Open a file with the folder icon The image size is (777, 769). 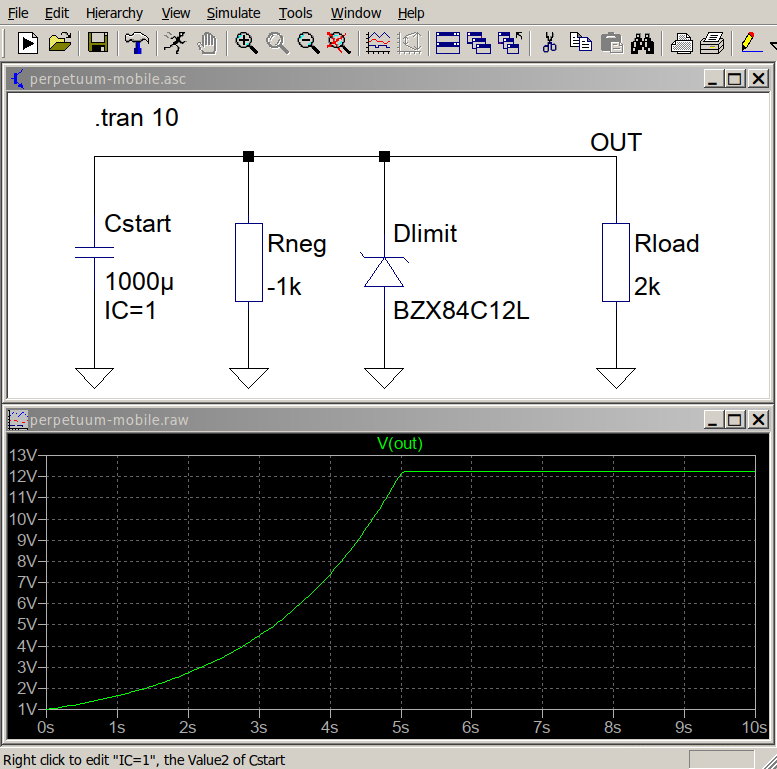tap(60, 43)
